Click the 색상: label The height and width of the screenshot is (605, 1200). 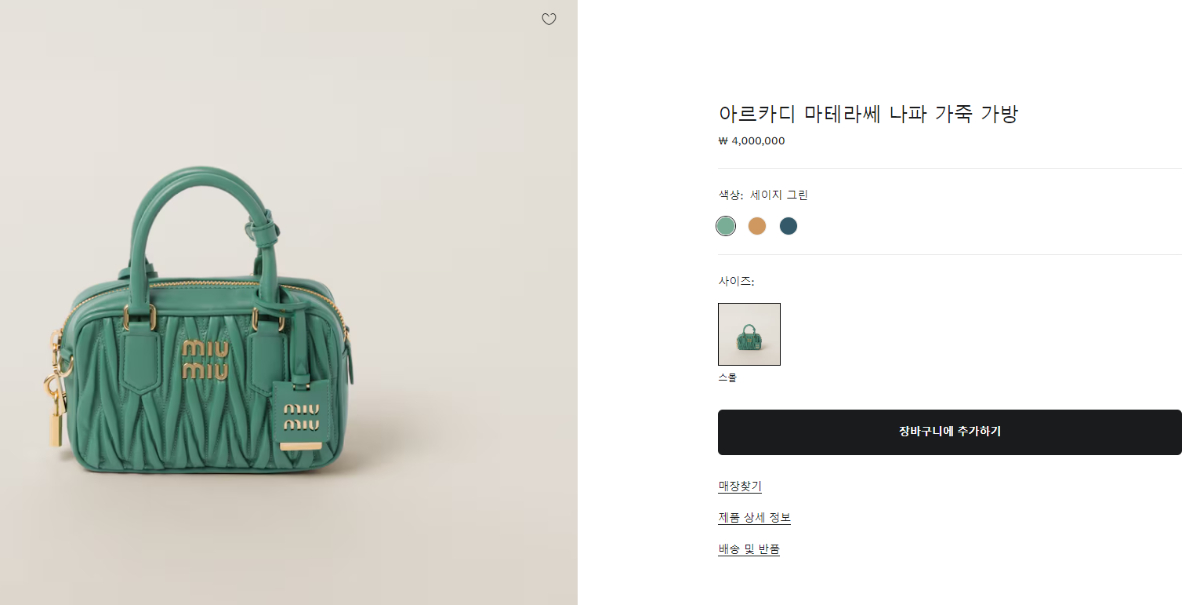click(730, 195)
